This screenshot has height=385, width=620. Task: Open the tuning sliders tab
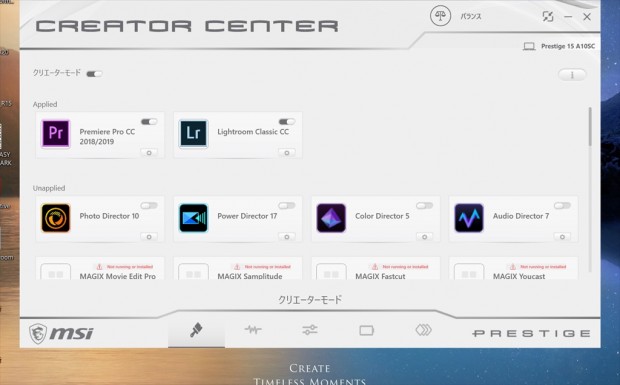pos(310,330)
